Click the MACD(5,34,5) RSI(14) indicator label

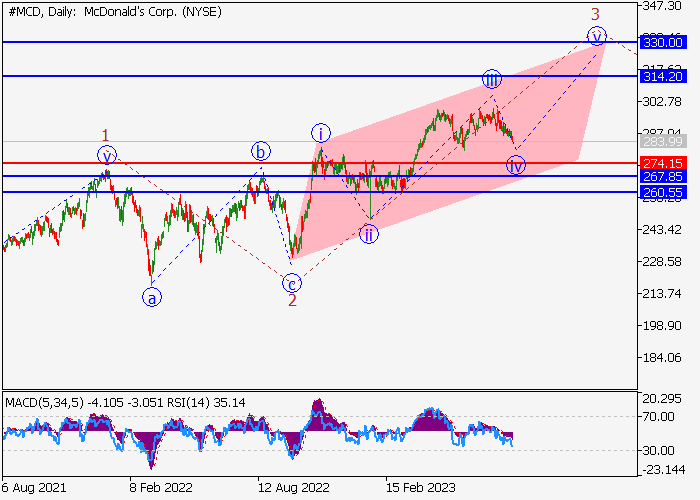pos(125,403)
